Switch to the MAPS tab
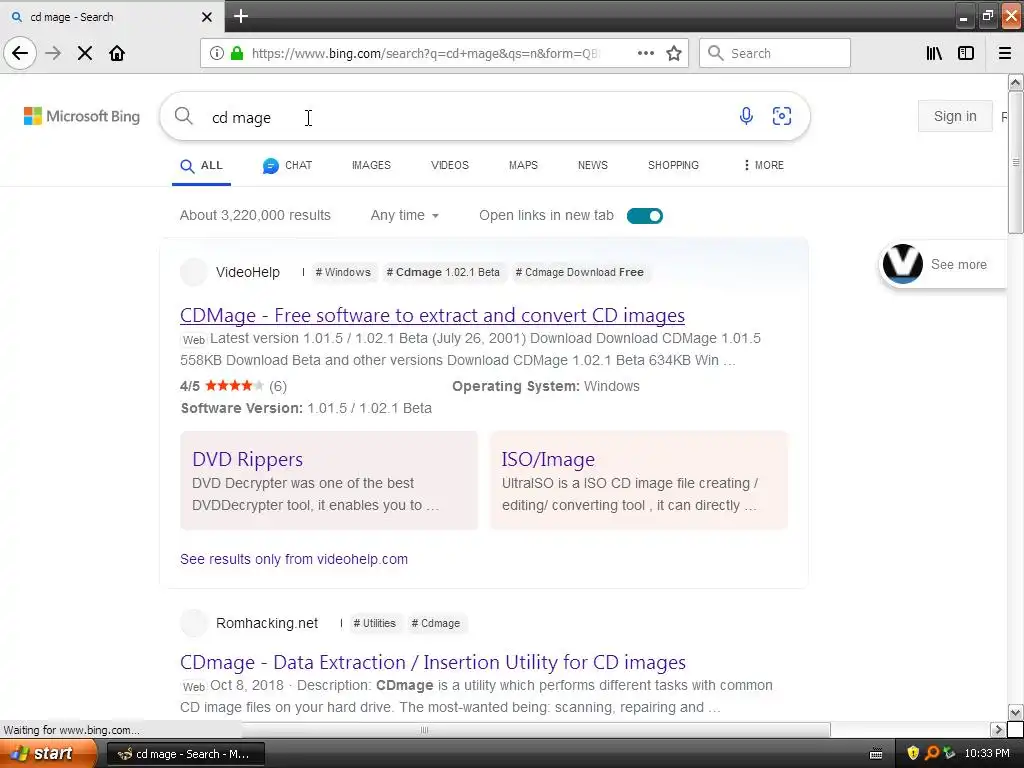1024x768 pixels. (523, 165)
